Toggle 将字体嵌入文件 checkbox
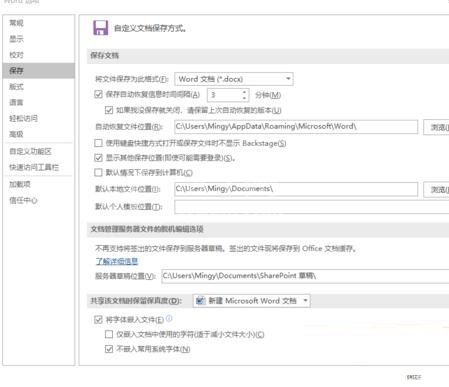 click(98, 320)
